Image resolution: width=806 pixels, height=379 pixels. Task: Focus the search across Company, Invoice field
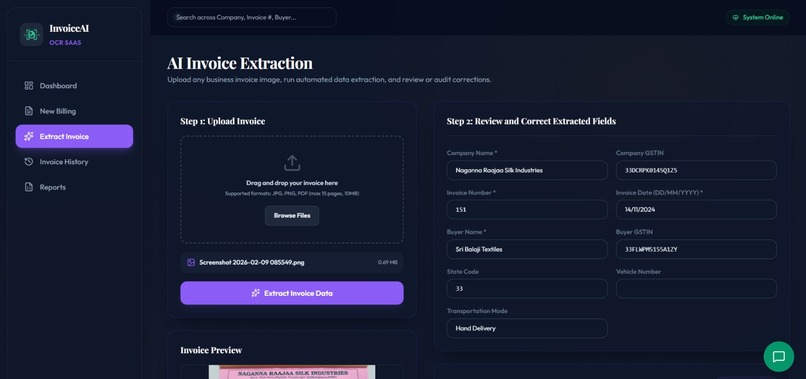pos(252,17)
